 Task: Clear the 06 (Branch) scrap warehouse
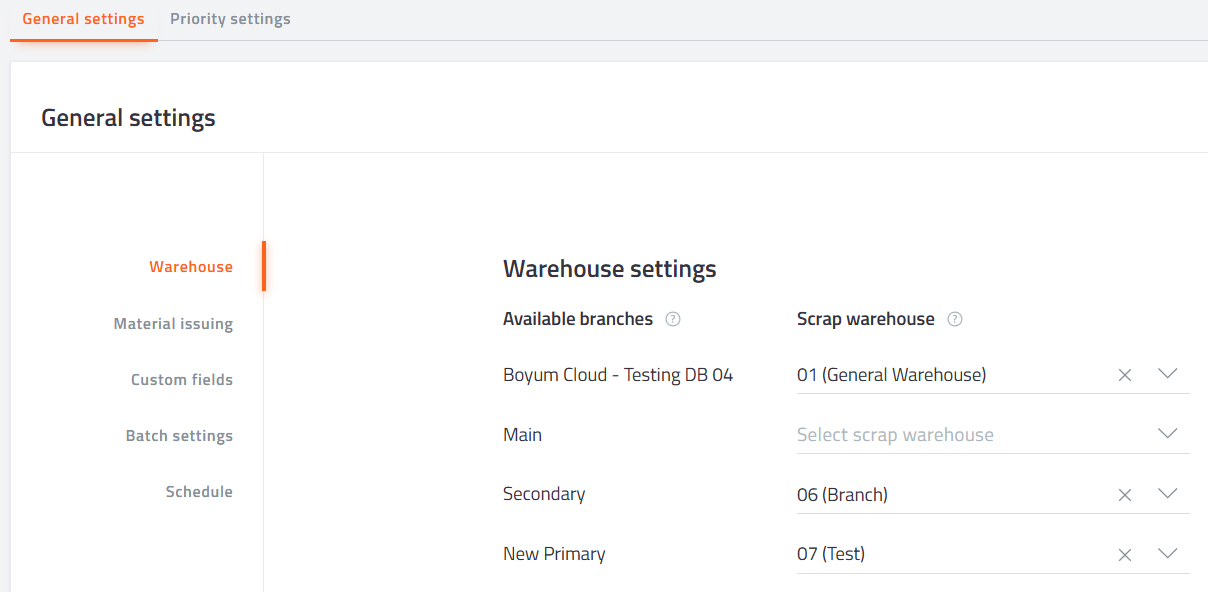pos(1125,495)
